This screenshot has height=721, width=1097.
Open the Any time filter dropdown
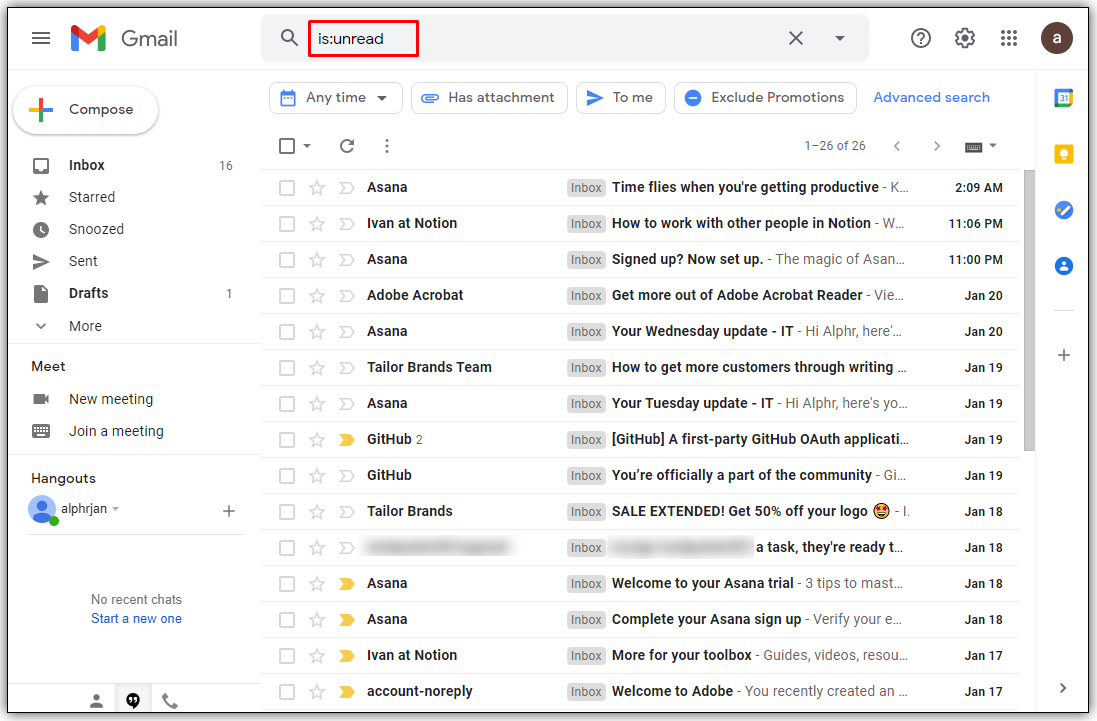(x=335, y=97)
